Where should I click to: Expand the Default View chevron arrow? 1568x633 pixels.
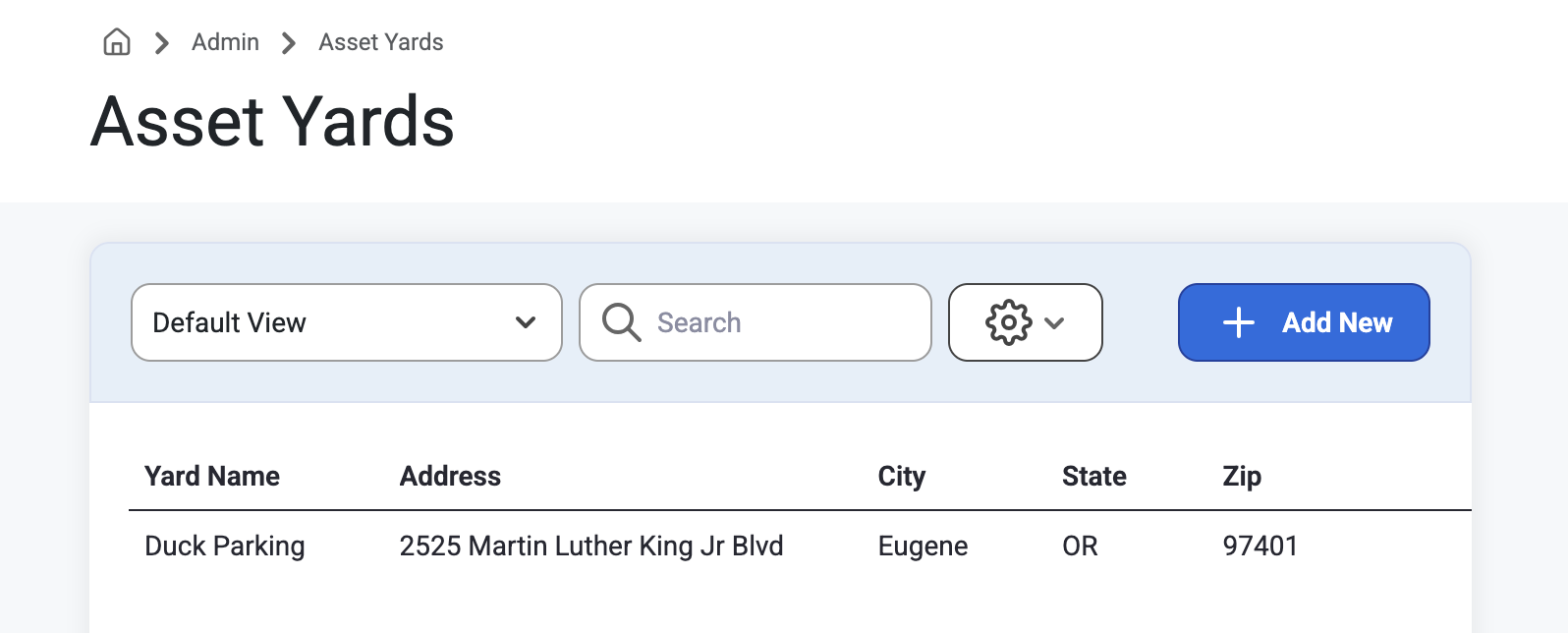click(x=526, y=322)
